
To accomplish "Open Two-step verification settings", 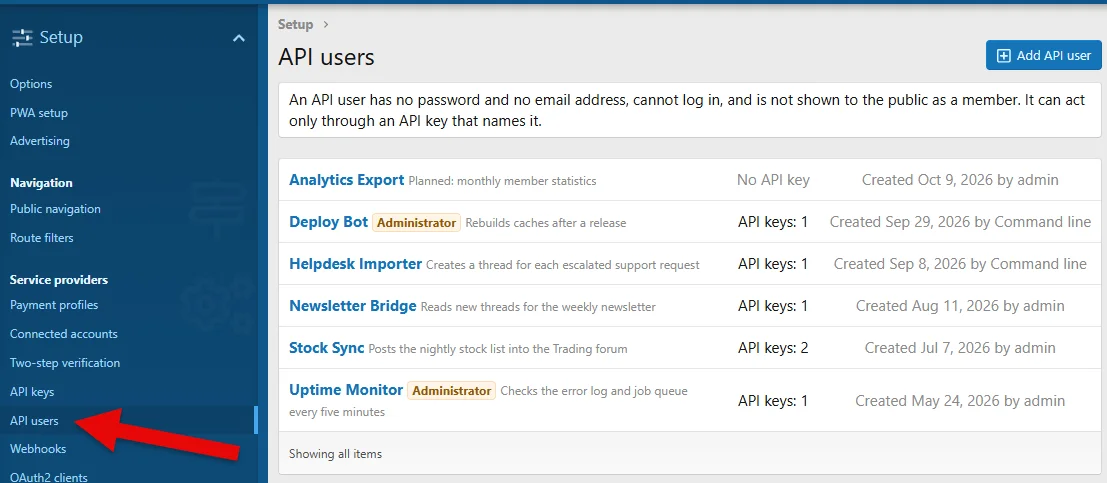I will tap(65, 363).
